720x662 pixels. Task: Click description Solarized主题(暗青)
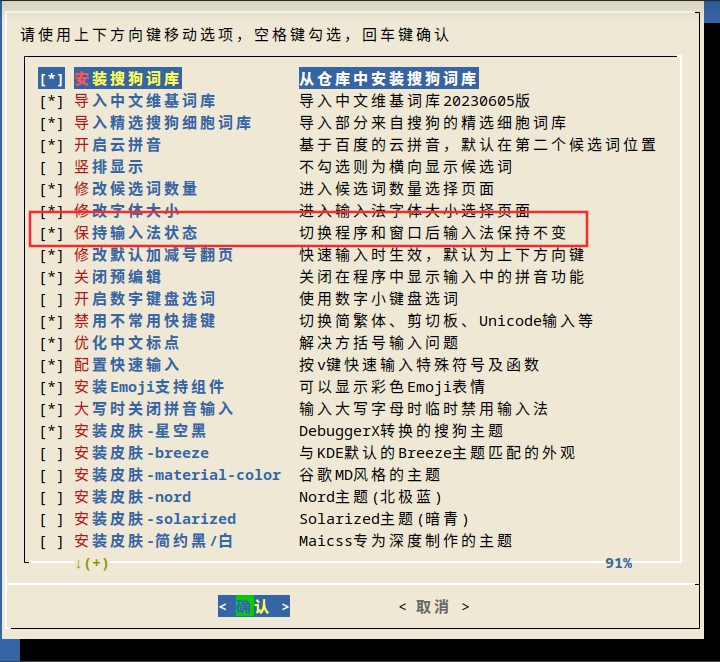click(384, 520)
